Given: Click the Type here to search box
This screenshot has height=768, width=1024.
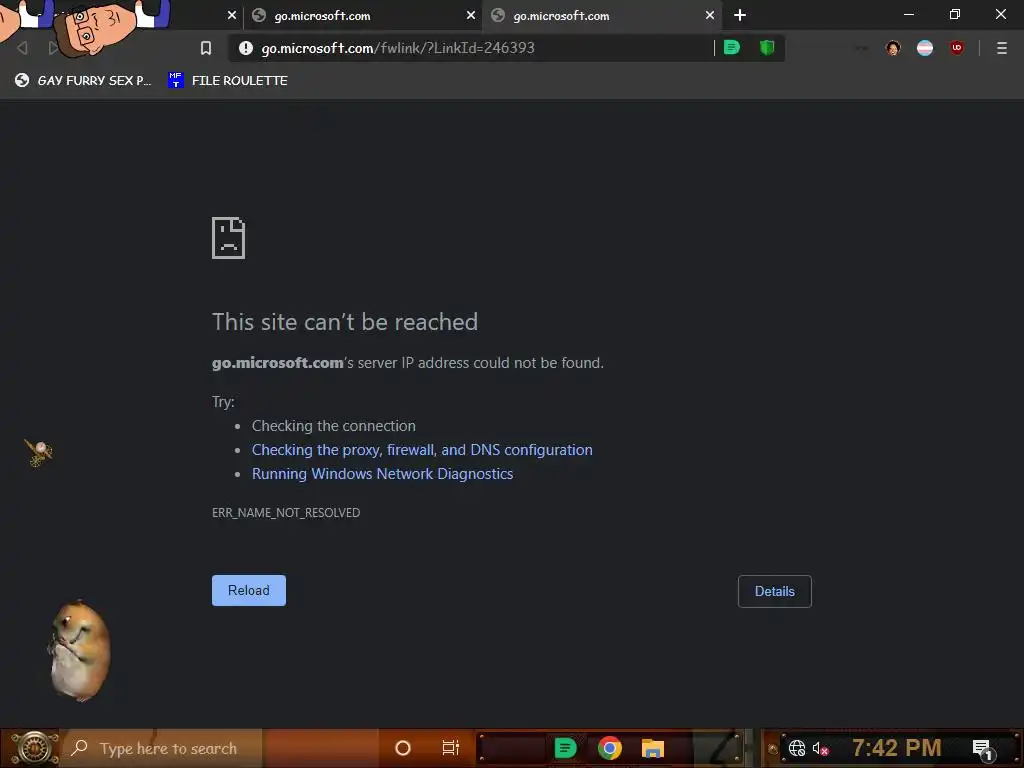Looking at the screenshot, I should [x=162, y=748].
